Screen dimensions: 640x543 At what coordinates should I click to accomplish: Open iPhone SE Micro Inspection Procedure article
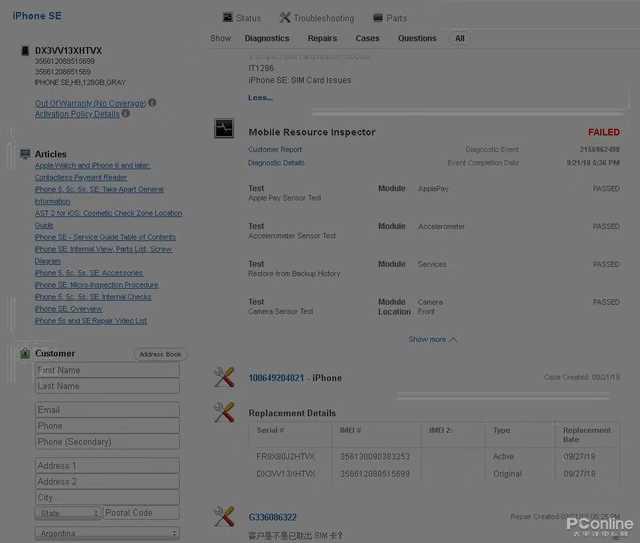pos(97,285)
